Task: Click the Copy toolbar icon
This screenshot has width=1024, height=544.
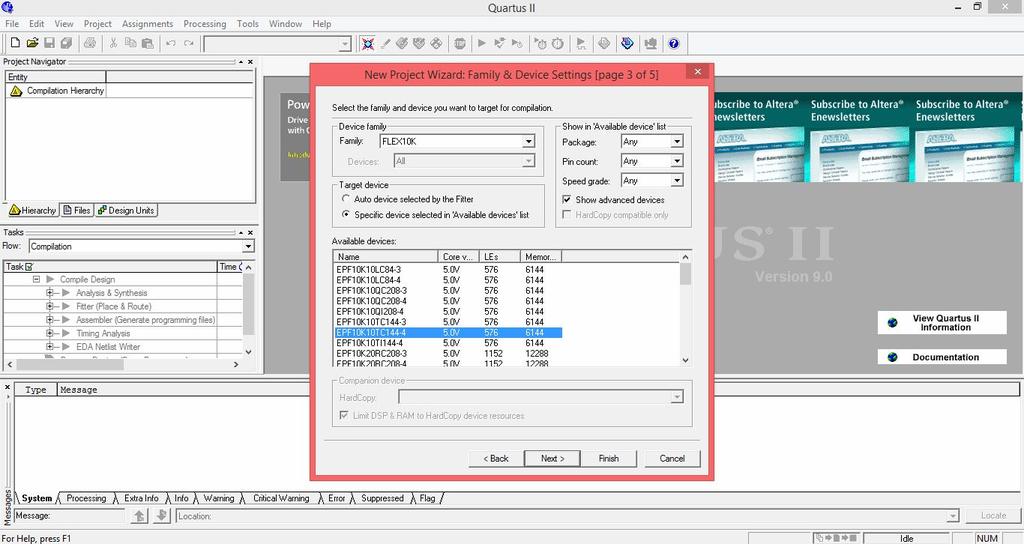Action: [x=130, y=43]
